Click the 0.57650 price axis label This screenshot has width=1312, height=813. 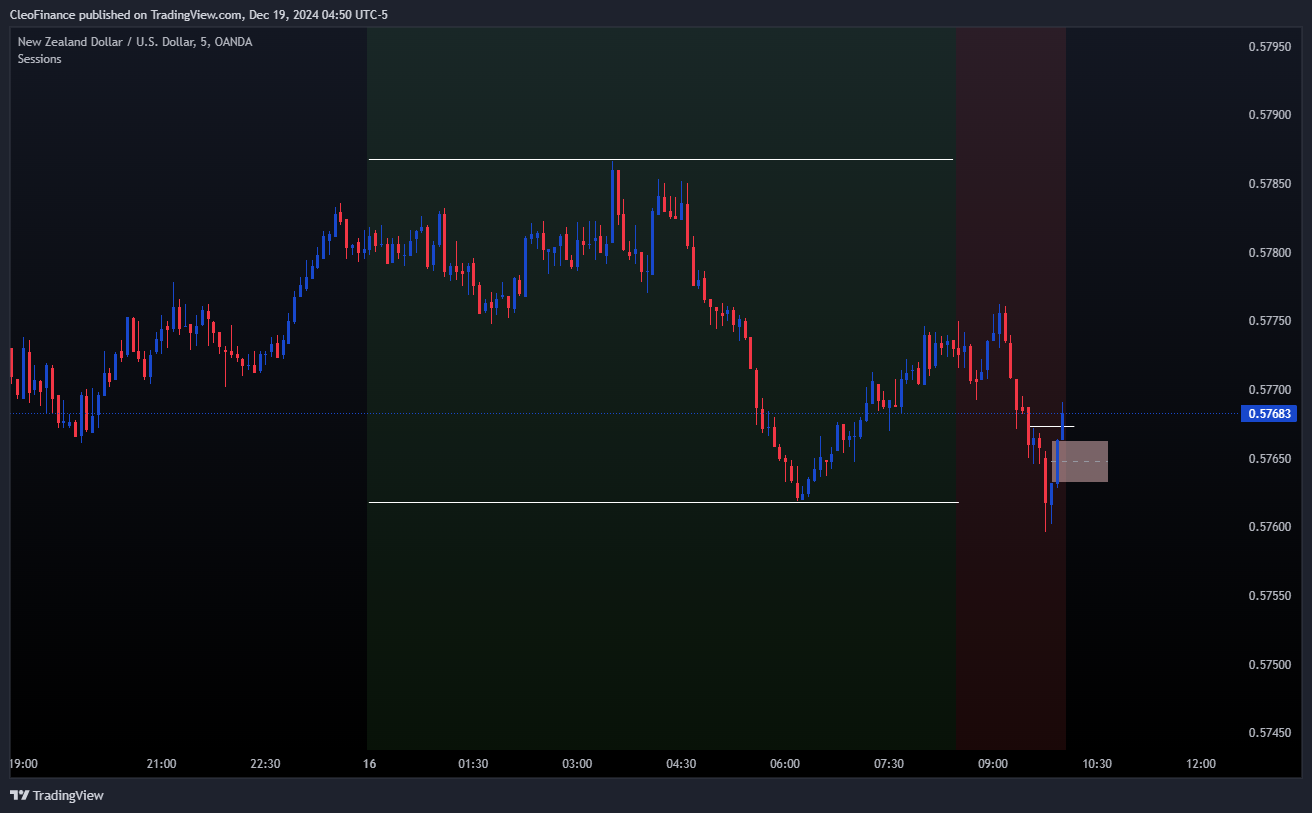(1268, 459)
